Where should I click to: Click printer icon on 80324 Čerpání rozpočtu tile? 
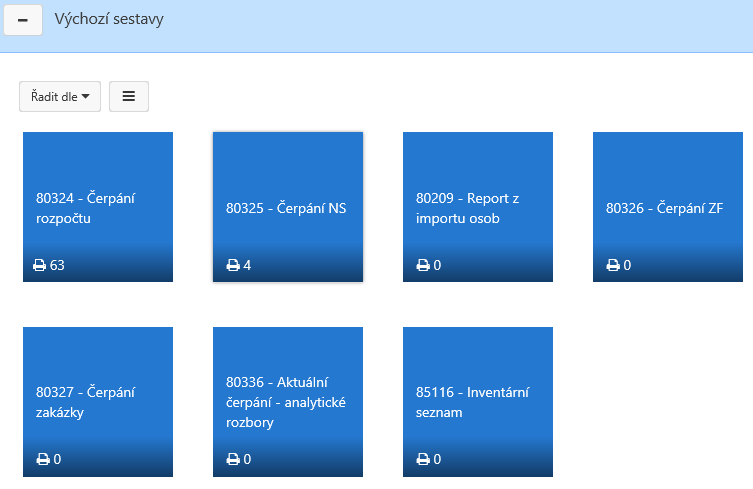[39, 265]
